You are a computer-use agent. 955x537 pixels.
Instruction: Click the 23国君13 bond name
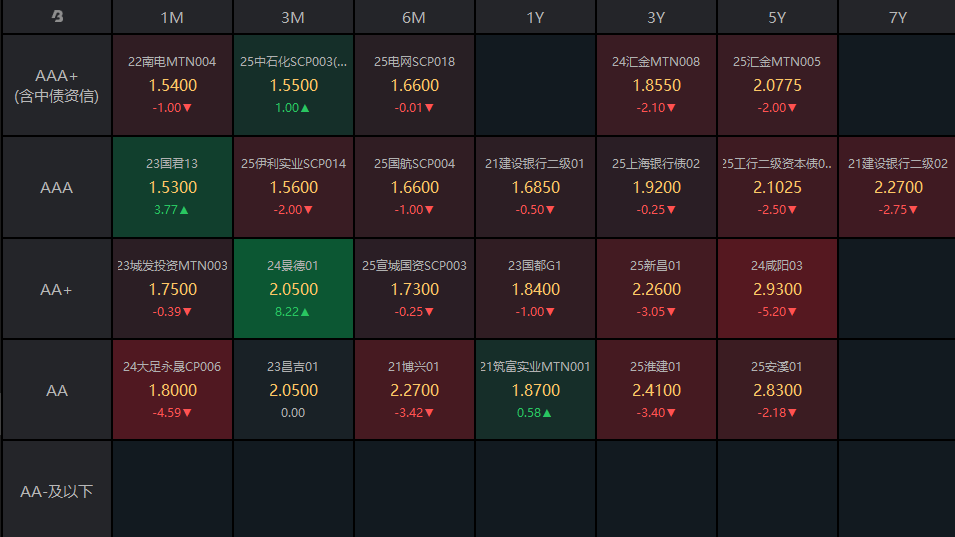[x=172, y=164]
